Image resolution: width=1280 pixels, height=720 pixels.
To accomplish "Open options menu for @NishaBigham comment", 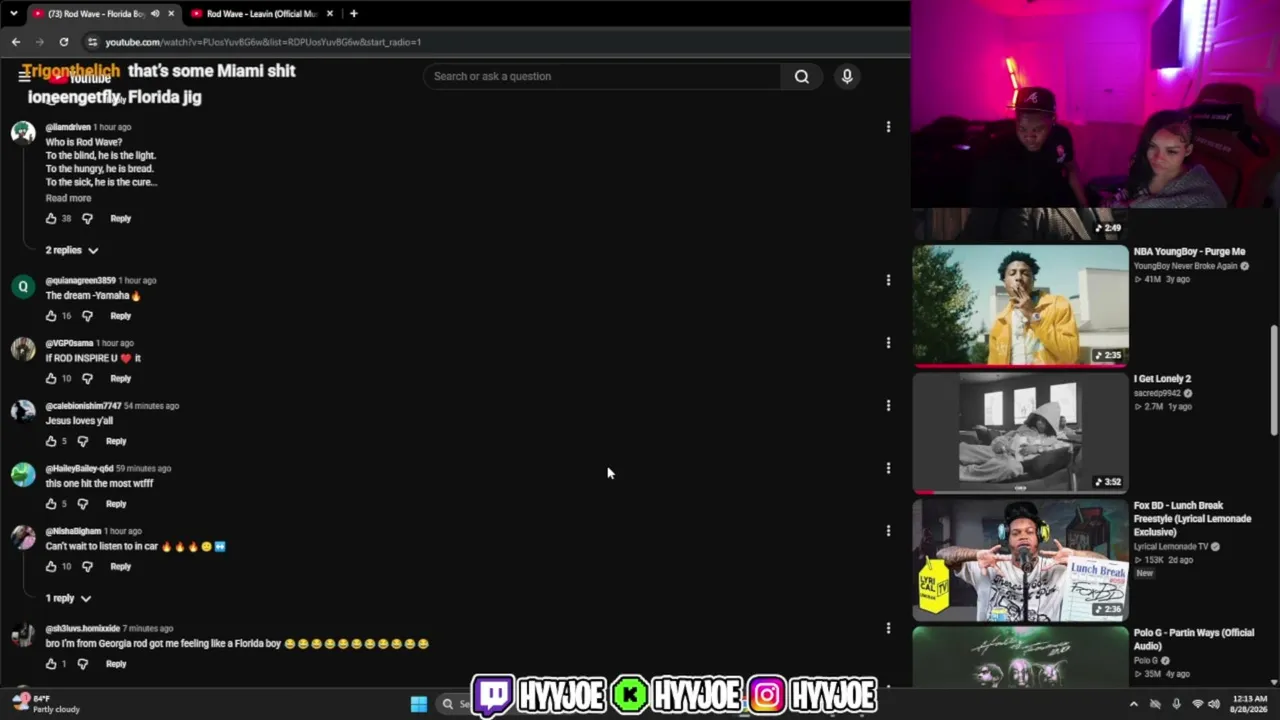I will click(888, 531).
